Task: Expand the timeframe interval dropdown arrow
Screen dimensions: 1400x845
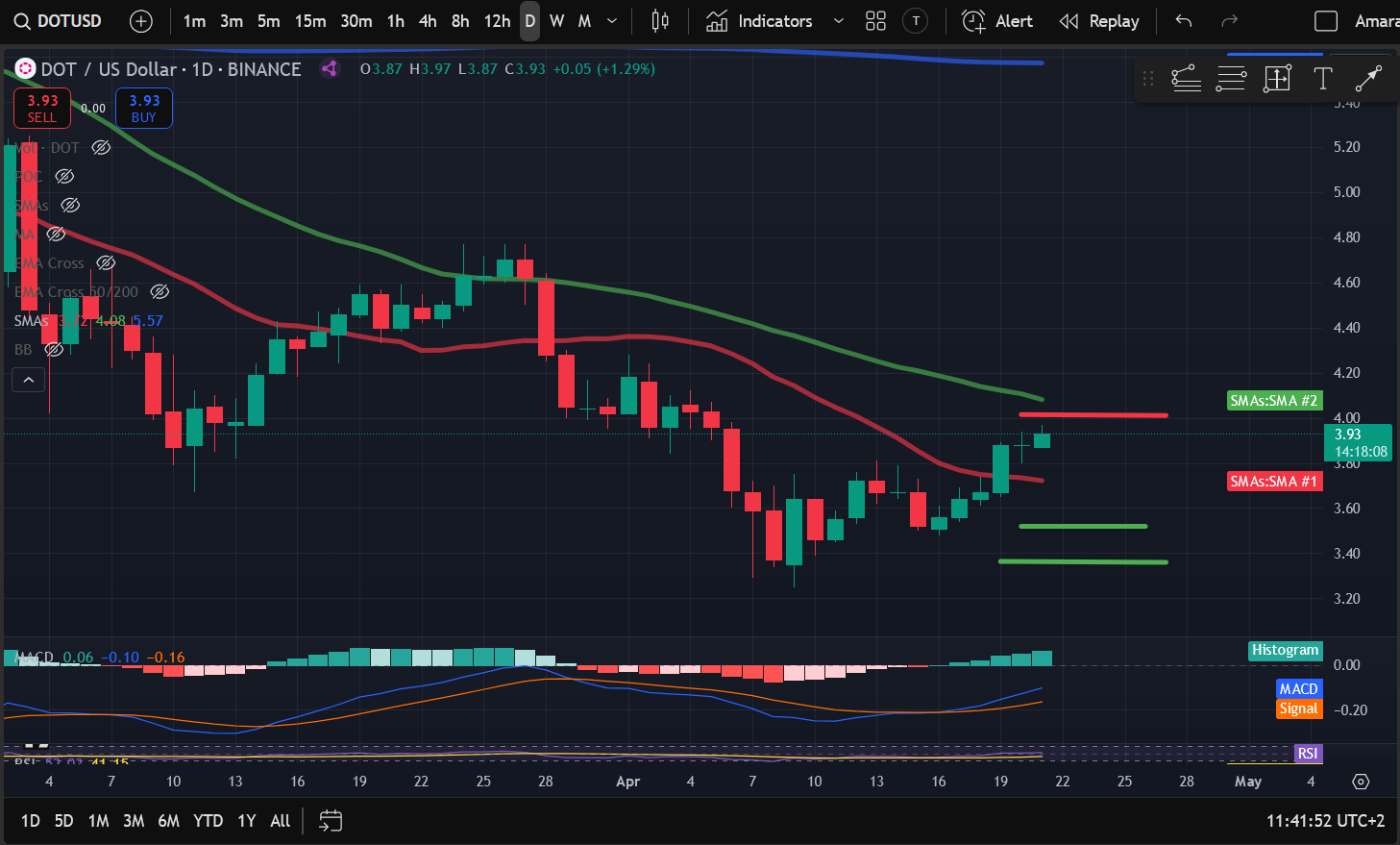Action: [612, 21]
